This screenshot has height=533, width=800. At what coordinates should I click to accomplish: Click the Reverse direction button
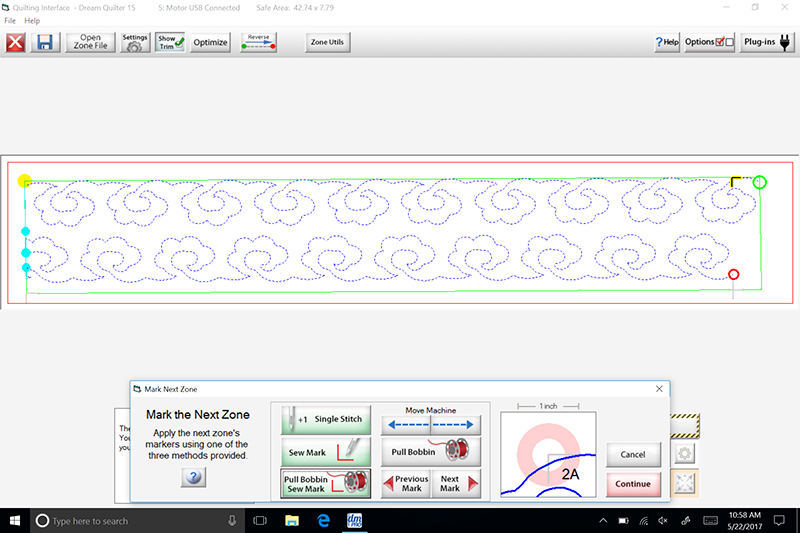point(258,43)
